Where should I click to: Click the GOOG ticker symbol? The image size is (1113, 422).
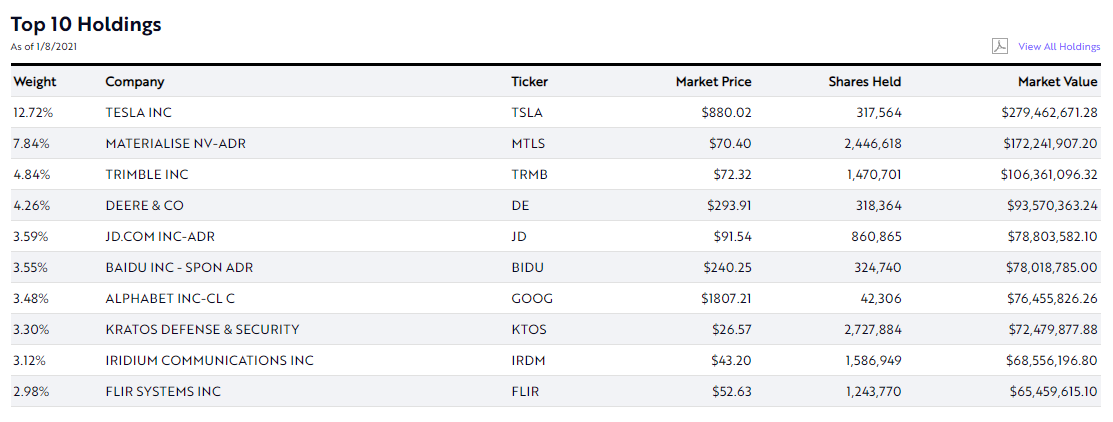coord(531,299)
